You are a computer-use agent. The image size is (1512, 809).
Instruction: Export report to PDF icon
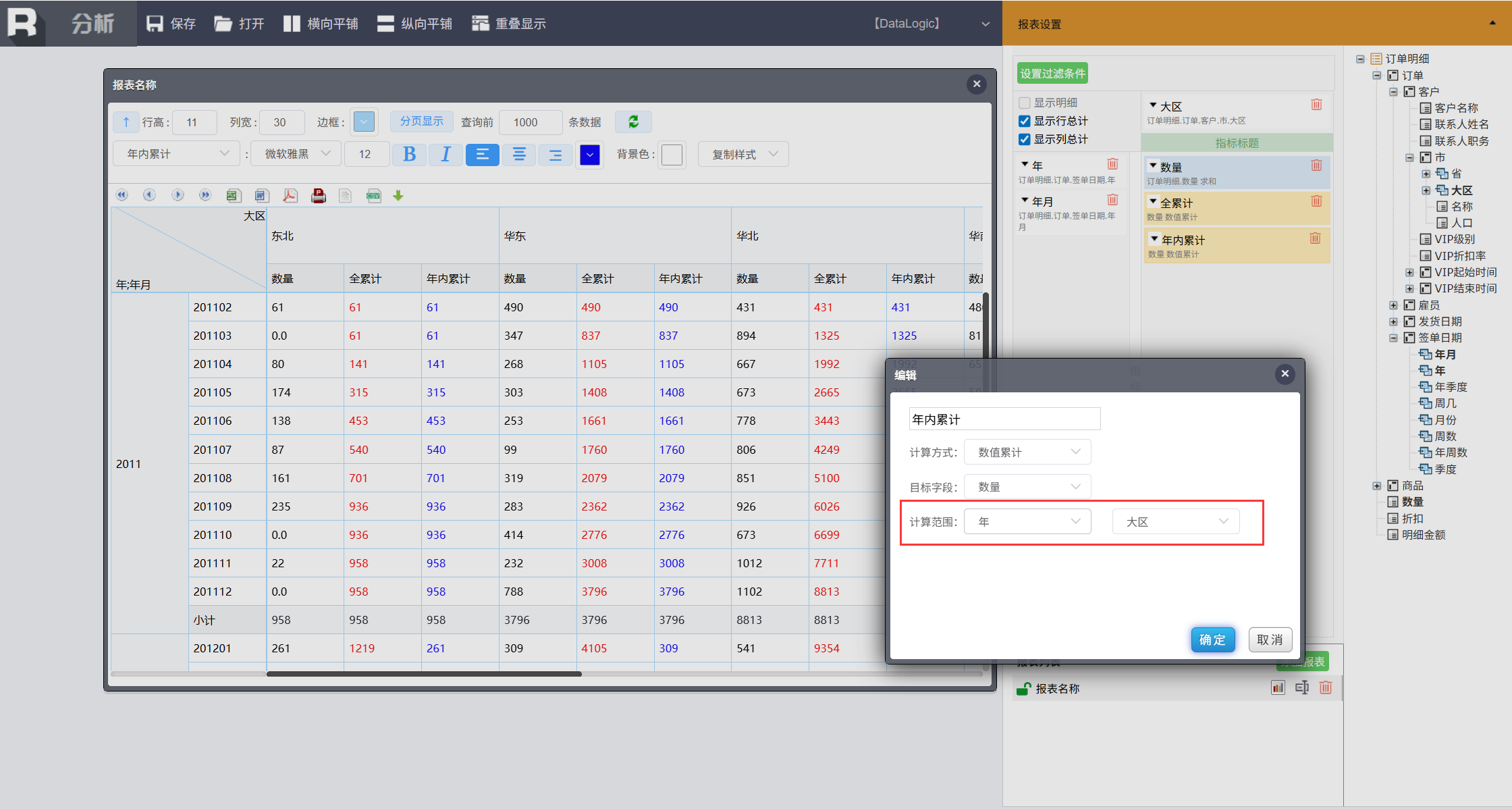[x=290, y=196]
